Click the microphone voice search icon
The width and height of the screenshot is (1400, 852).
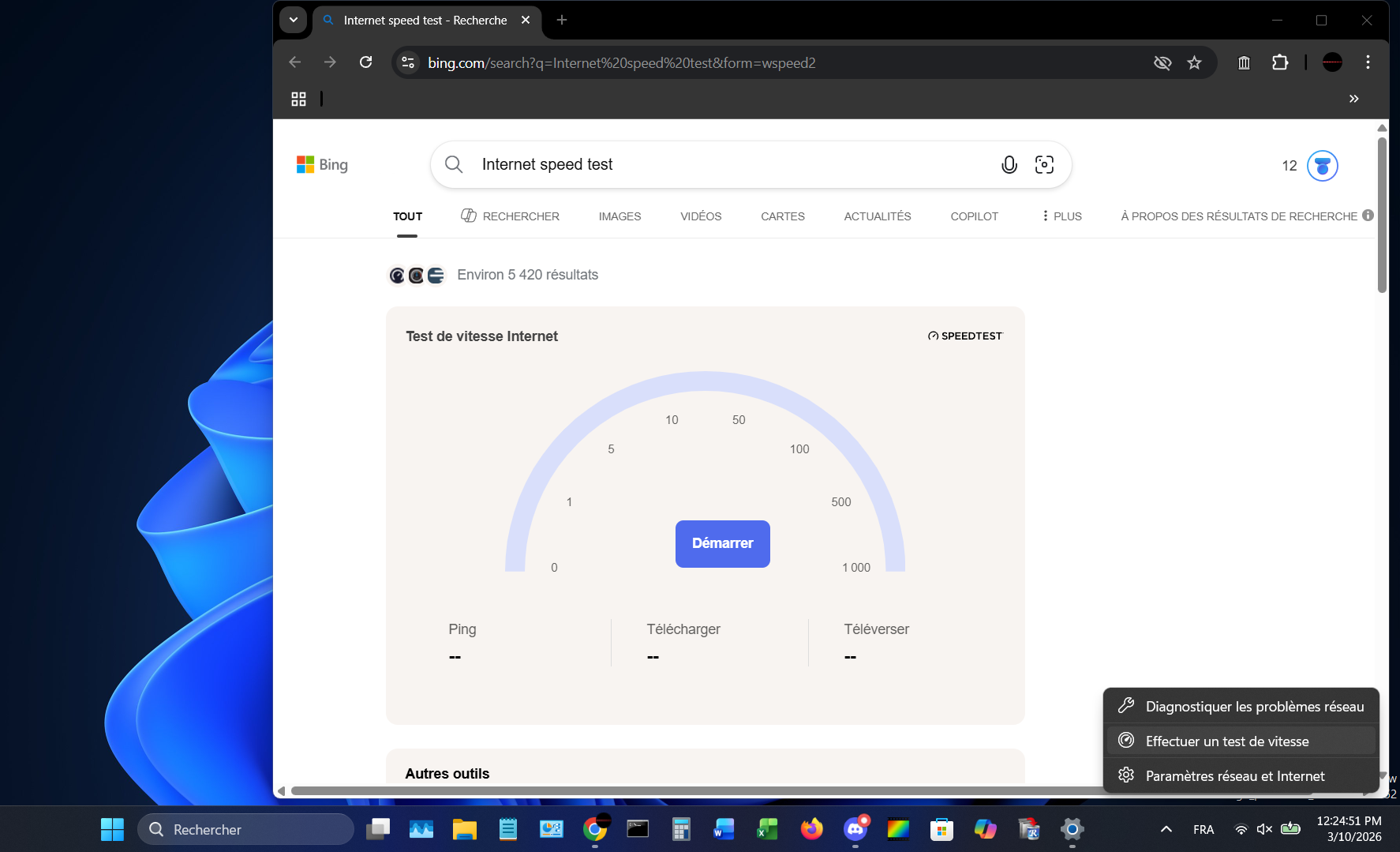[1009, 164]
